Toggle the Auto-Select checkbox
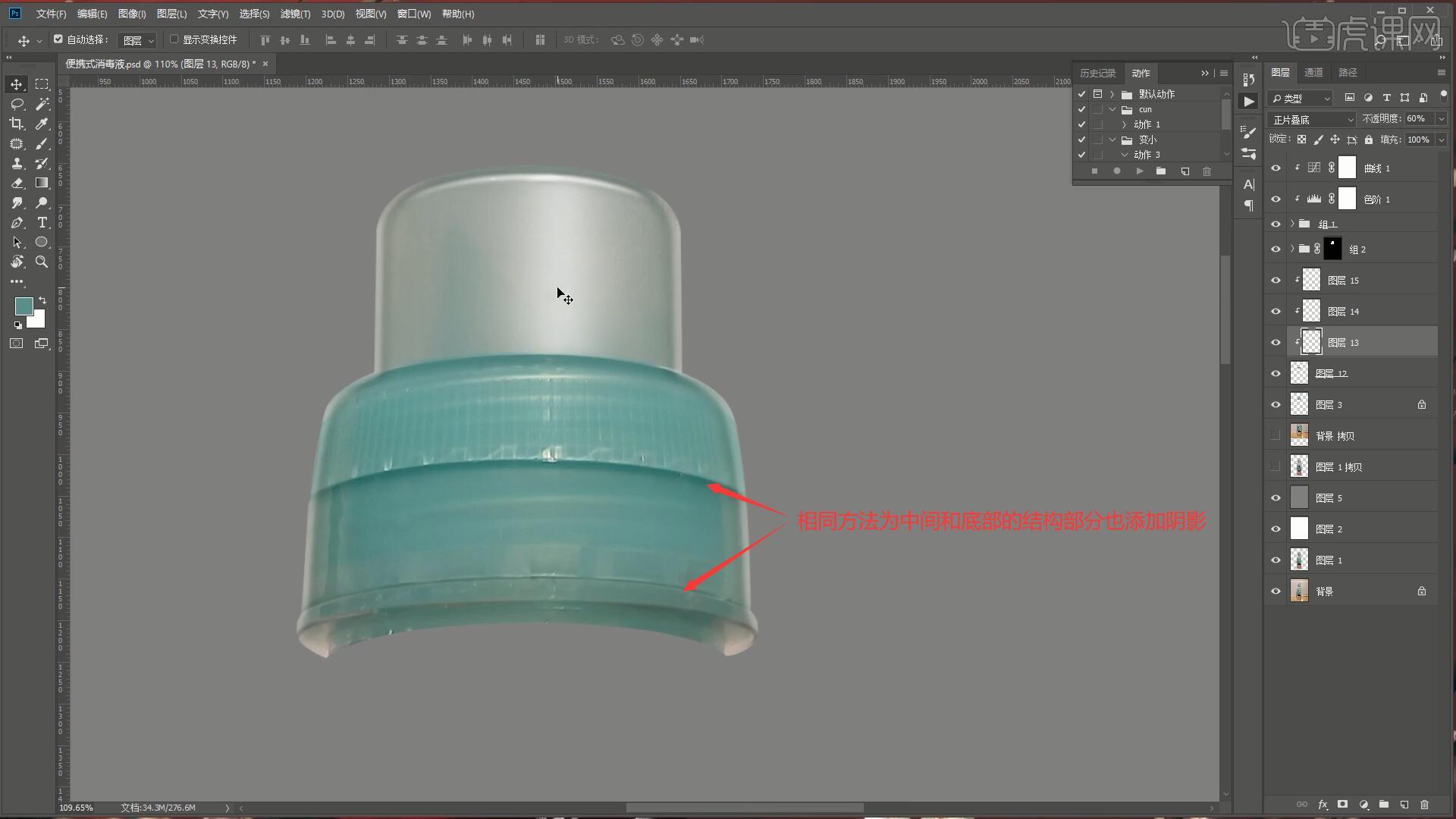1456x819 pixels. [58, 39]
